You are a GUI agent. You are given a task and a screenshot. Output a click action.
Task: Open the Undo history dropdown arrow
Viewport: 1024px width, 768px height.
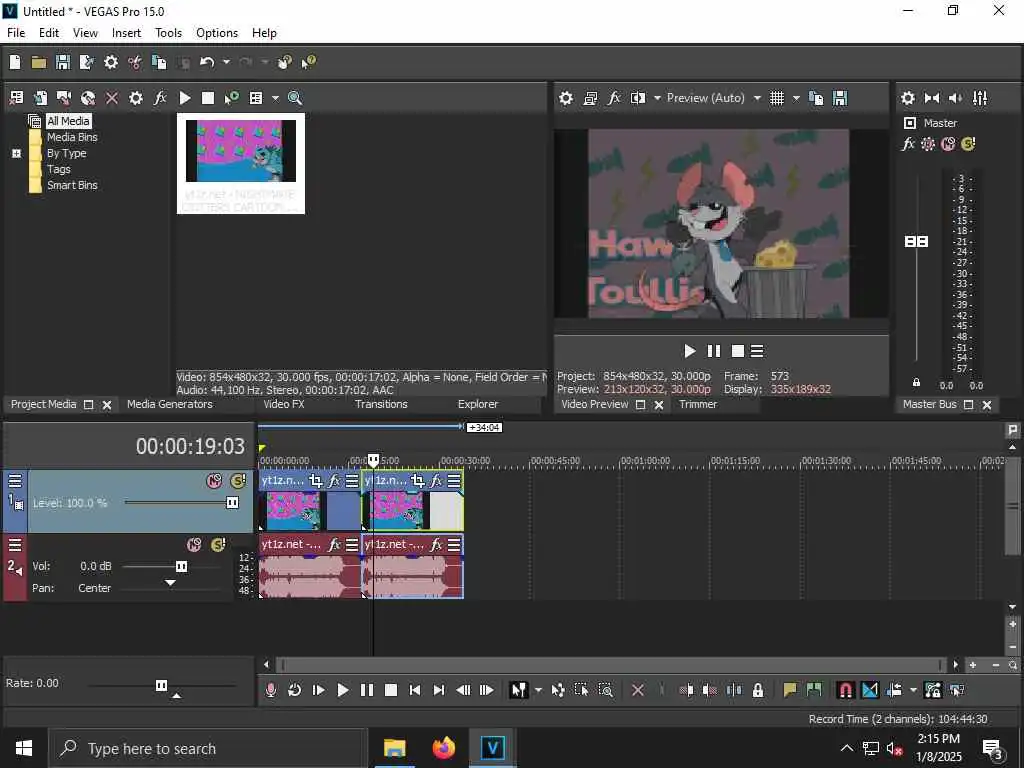226,62
